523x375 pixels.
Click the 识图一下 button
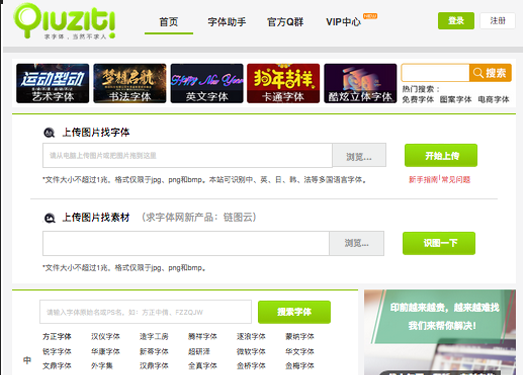[x=439, y=243]
